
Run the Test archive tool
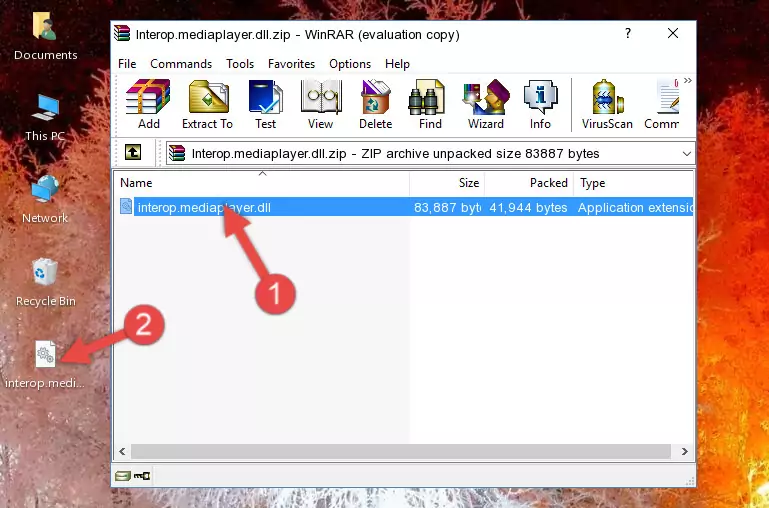pos(265,104)
